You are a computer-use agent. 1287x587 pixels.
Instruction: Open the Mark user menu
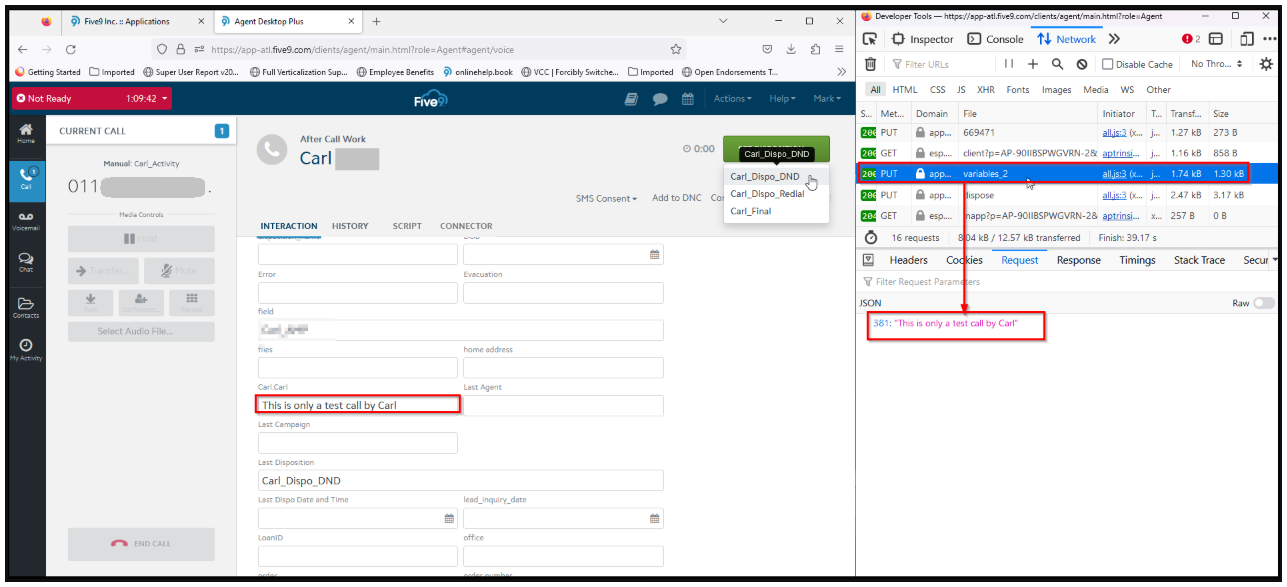tap(828, 98)
